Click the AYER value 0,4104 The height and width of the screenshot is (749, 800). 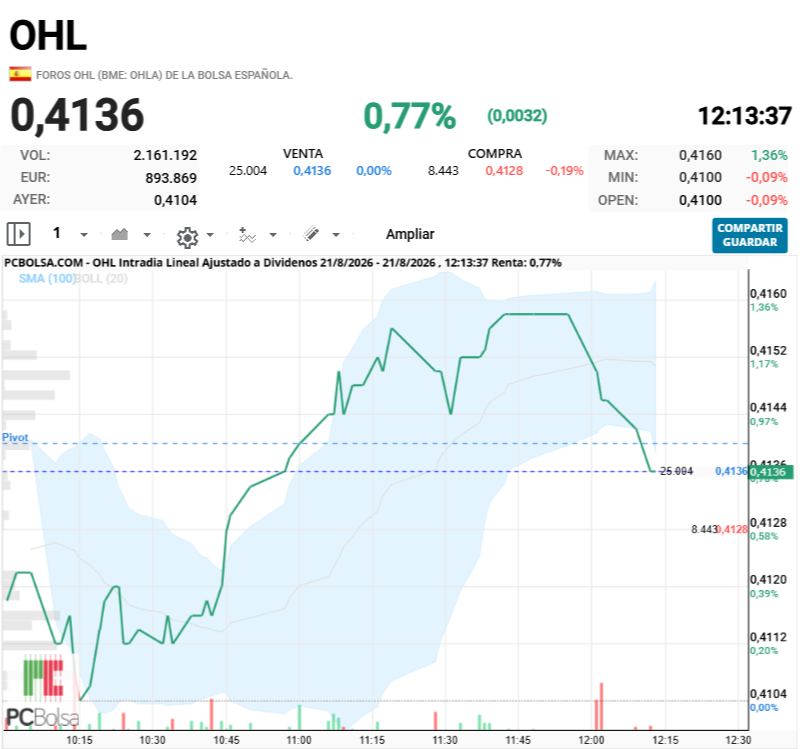click(x=175, y=200)
